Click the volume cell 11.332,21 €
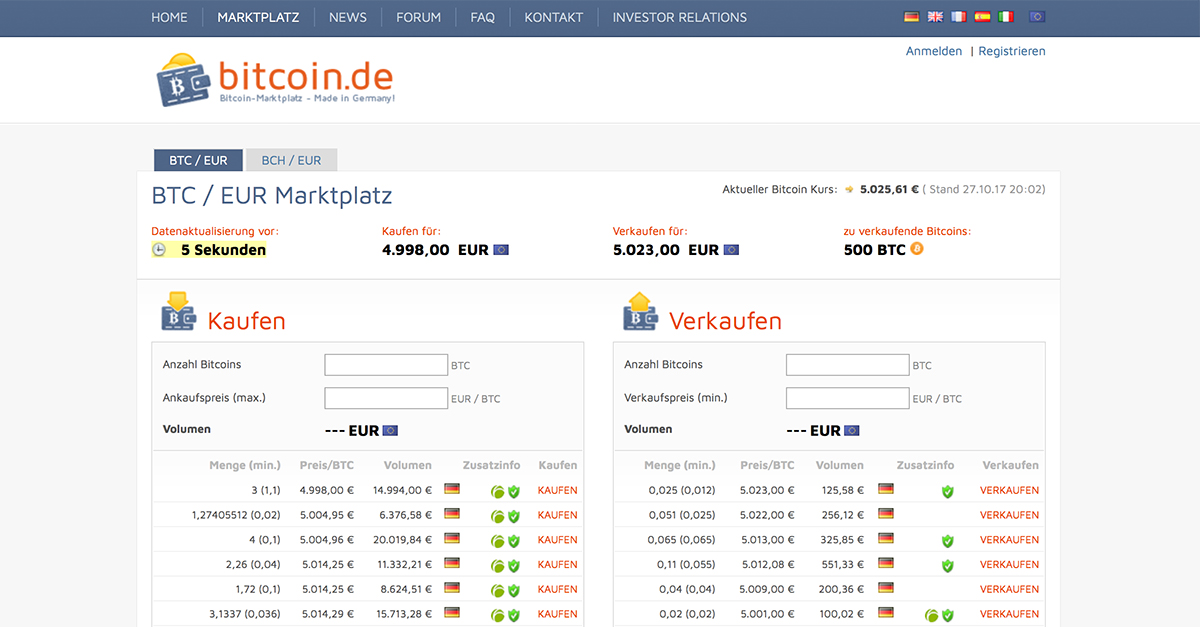Screen dimensions: 1200x627 (402, 564)
